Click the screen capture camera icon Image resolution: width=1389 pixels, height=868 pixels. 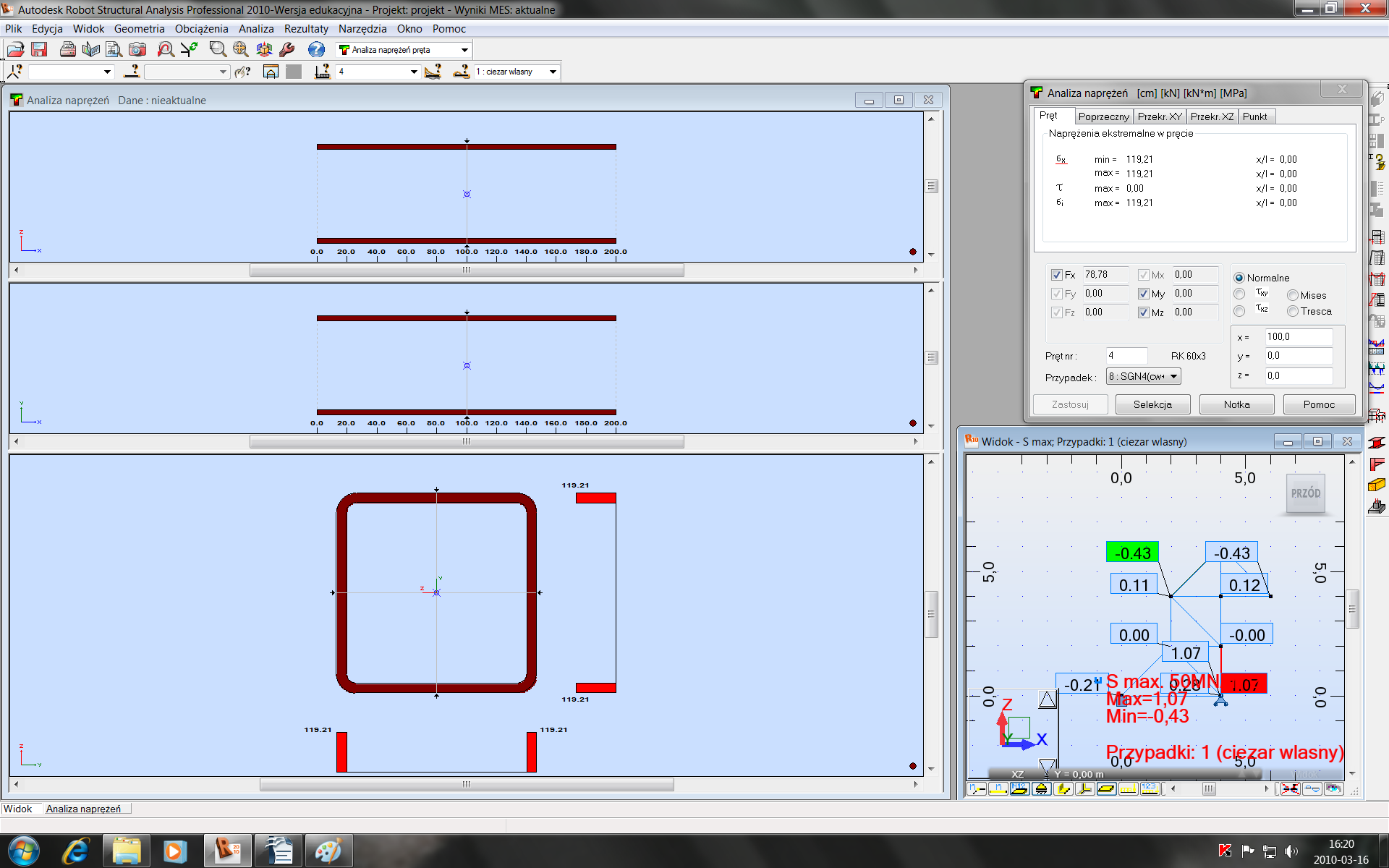[137, 49]
